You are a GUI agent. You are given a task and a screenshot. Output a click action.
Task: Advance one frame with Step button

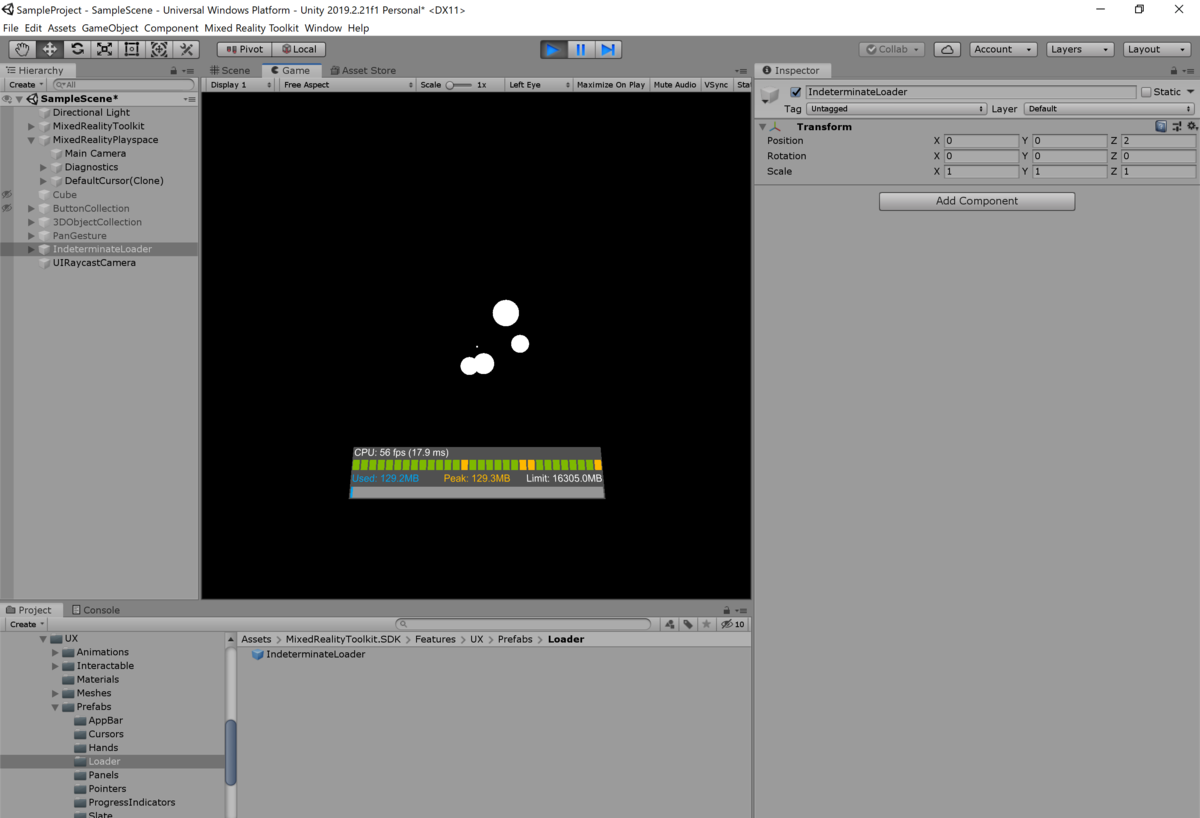pyautogui.click(x=608, y=49)
